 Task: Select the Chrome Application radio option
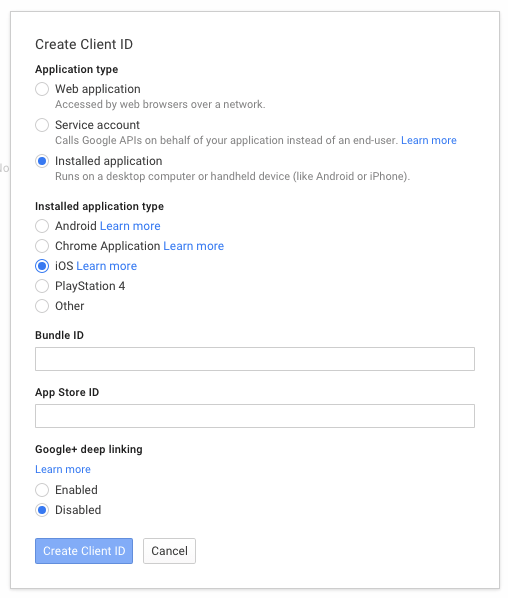[x=42, y=246]
